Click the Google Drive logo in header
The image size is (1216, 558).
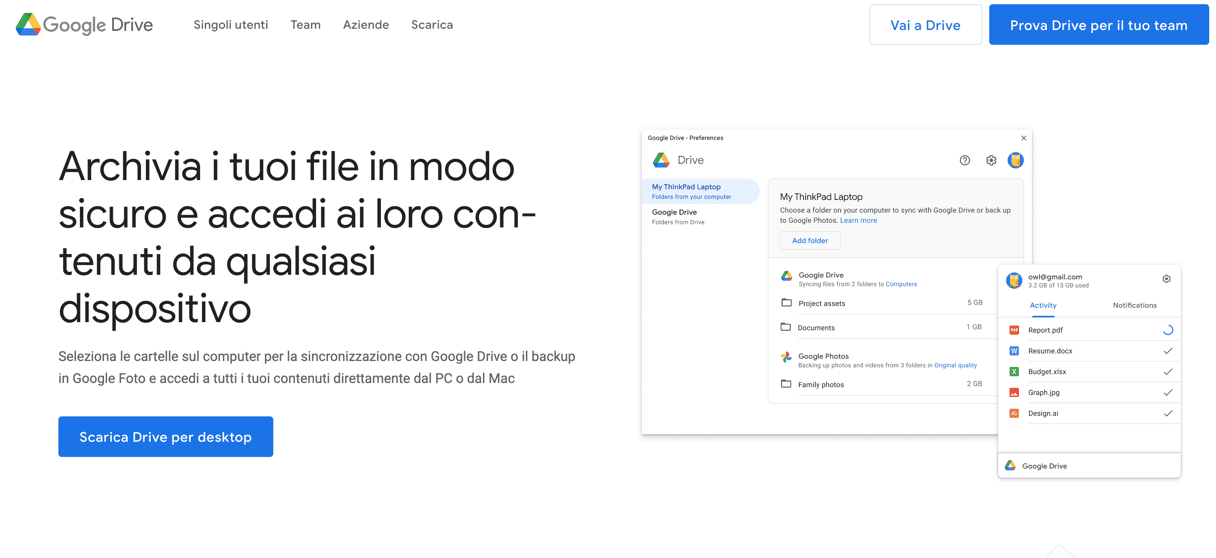[85, 25]
